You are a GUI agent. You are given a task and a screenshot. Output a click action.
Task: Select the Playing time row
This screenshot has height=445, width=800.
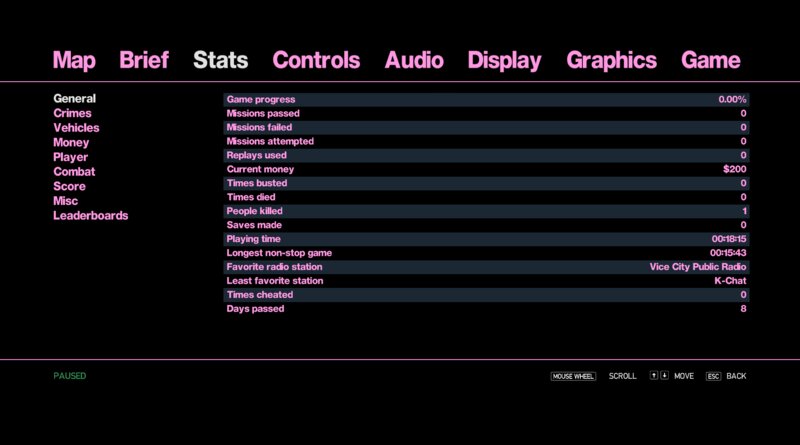(x=486, y=239)
